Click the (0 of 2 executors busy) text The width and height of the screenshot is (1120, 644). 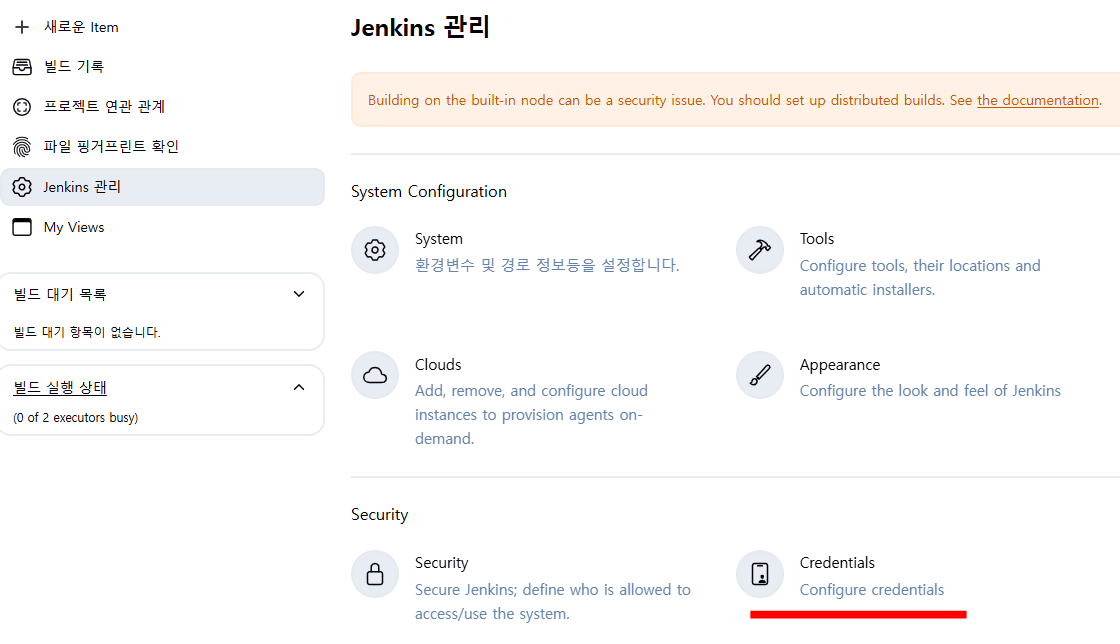point(76,418)
